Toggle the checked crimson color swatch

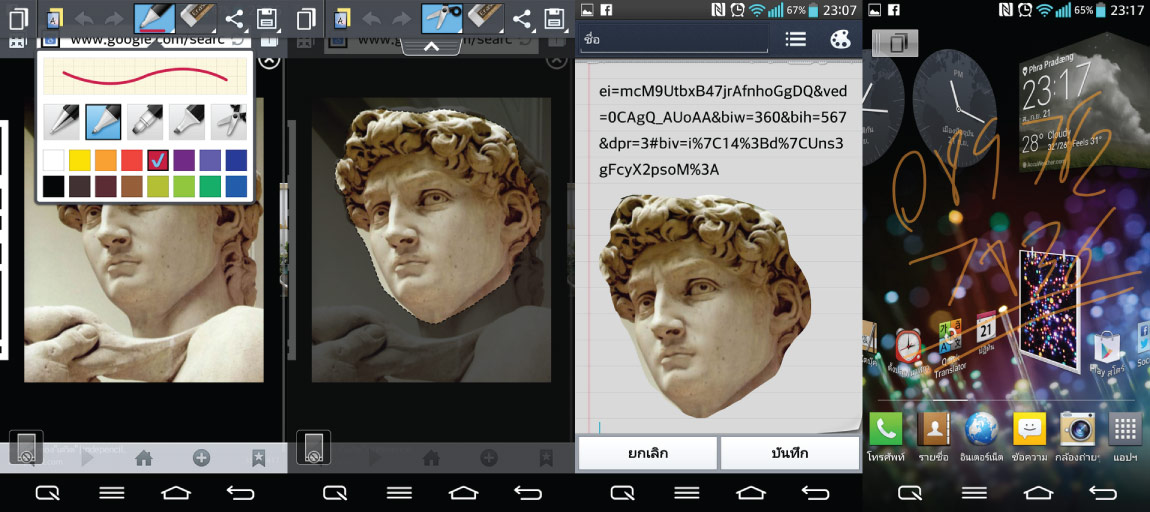(158, 160)
